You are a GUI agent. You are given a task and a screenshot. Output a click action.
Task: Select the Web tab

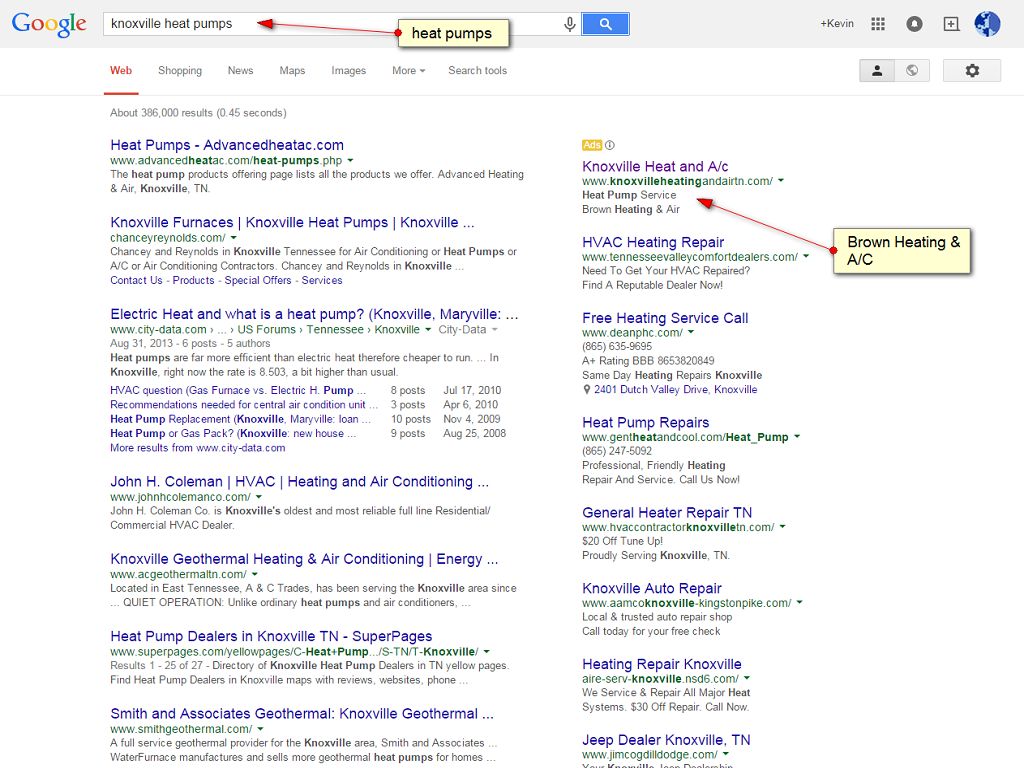pos(121,71)
